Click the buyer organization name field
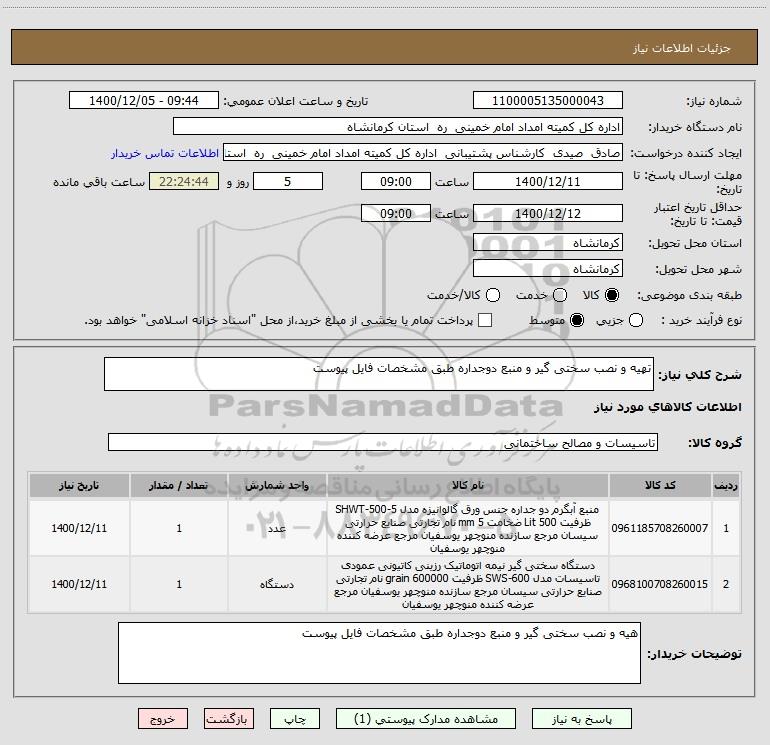 point(398,127)
